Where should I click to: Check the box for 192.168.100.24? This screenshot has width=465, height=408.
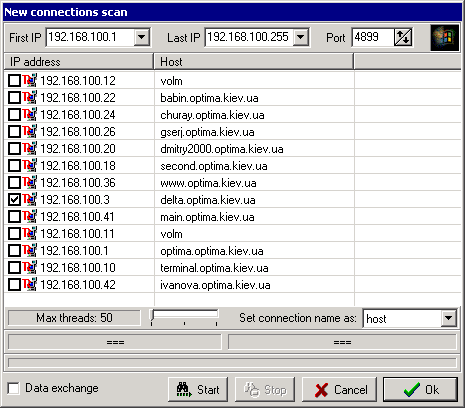14,115
